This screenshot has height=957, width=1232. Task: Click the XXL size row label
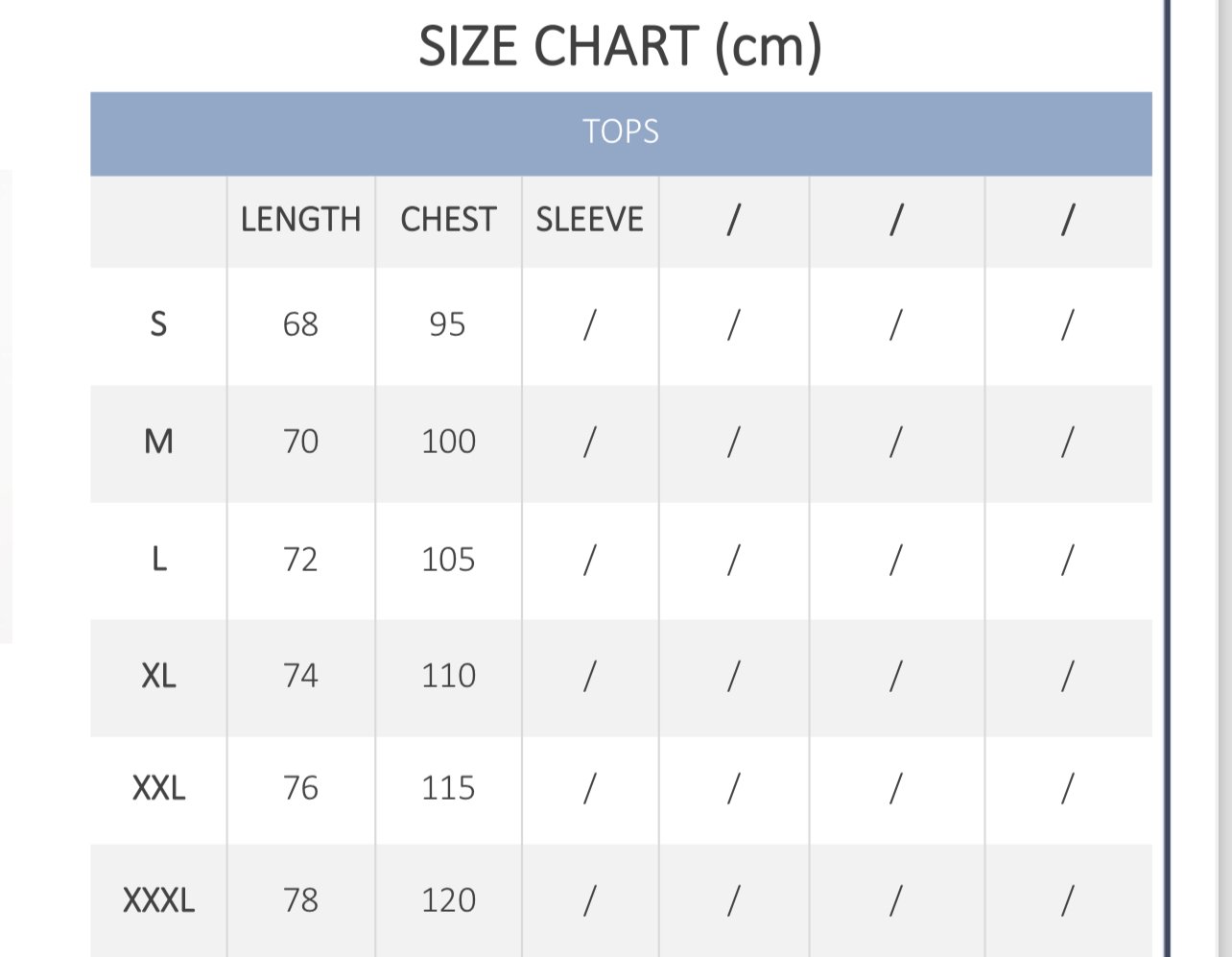[158, 788]
